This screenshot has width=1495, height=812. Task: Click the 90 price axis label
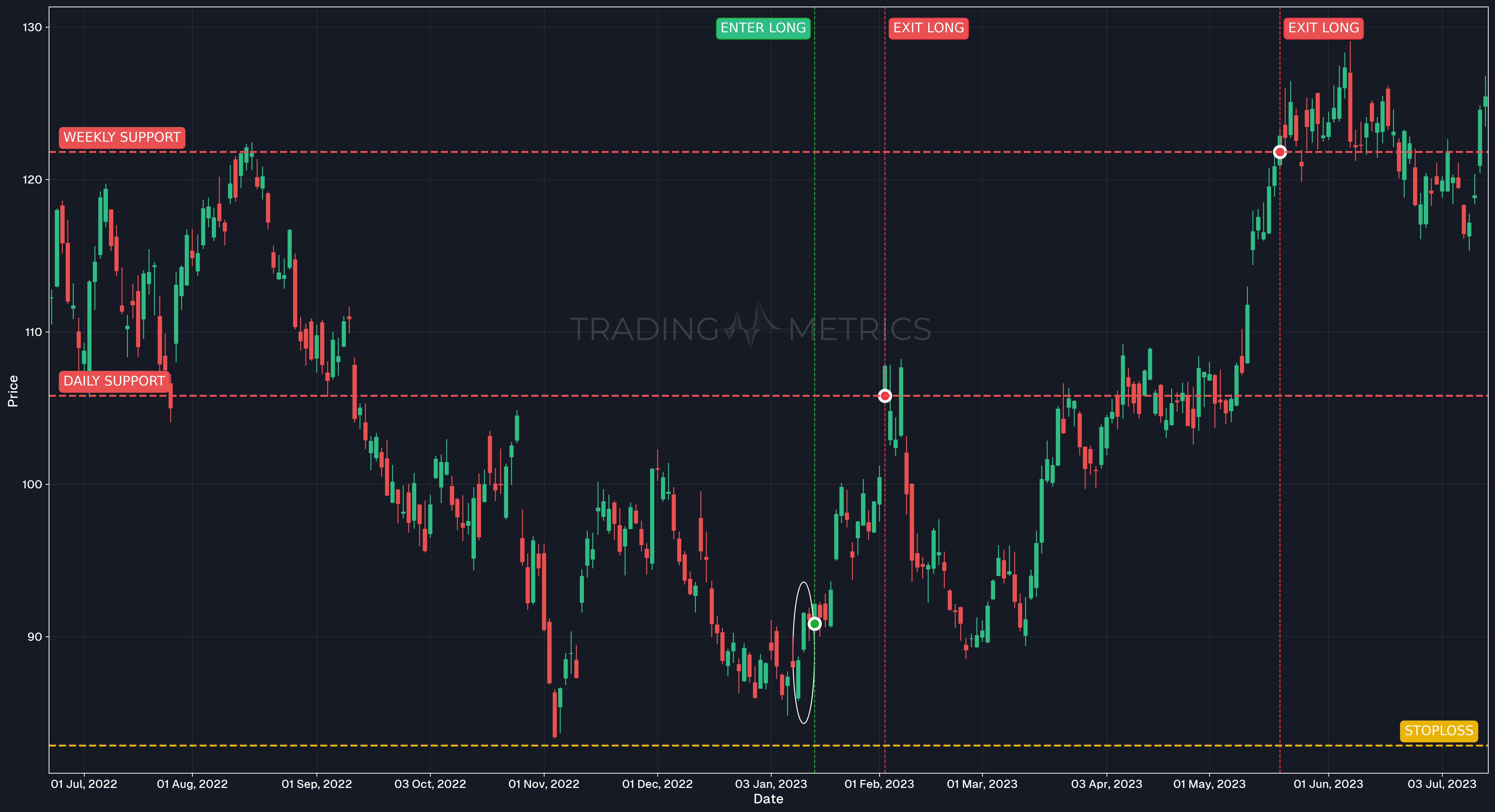pyautogui.click(x=35, y=637)
